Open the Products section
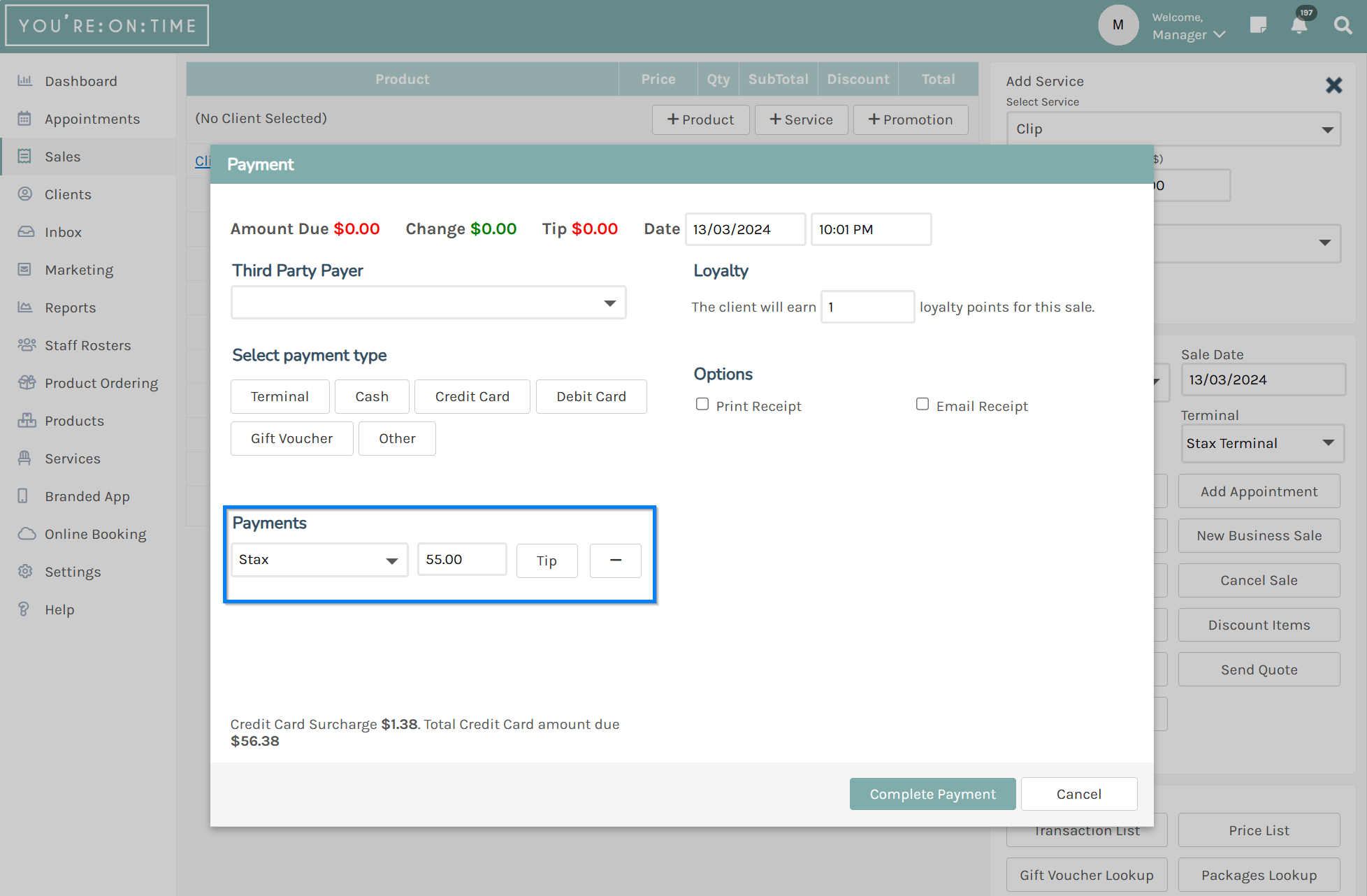Image resolution: width=1367 pixels, height=896 pixels. point(74,420)
